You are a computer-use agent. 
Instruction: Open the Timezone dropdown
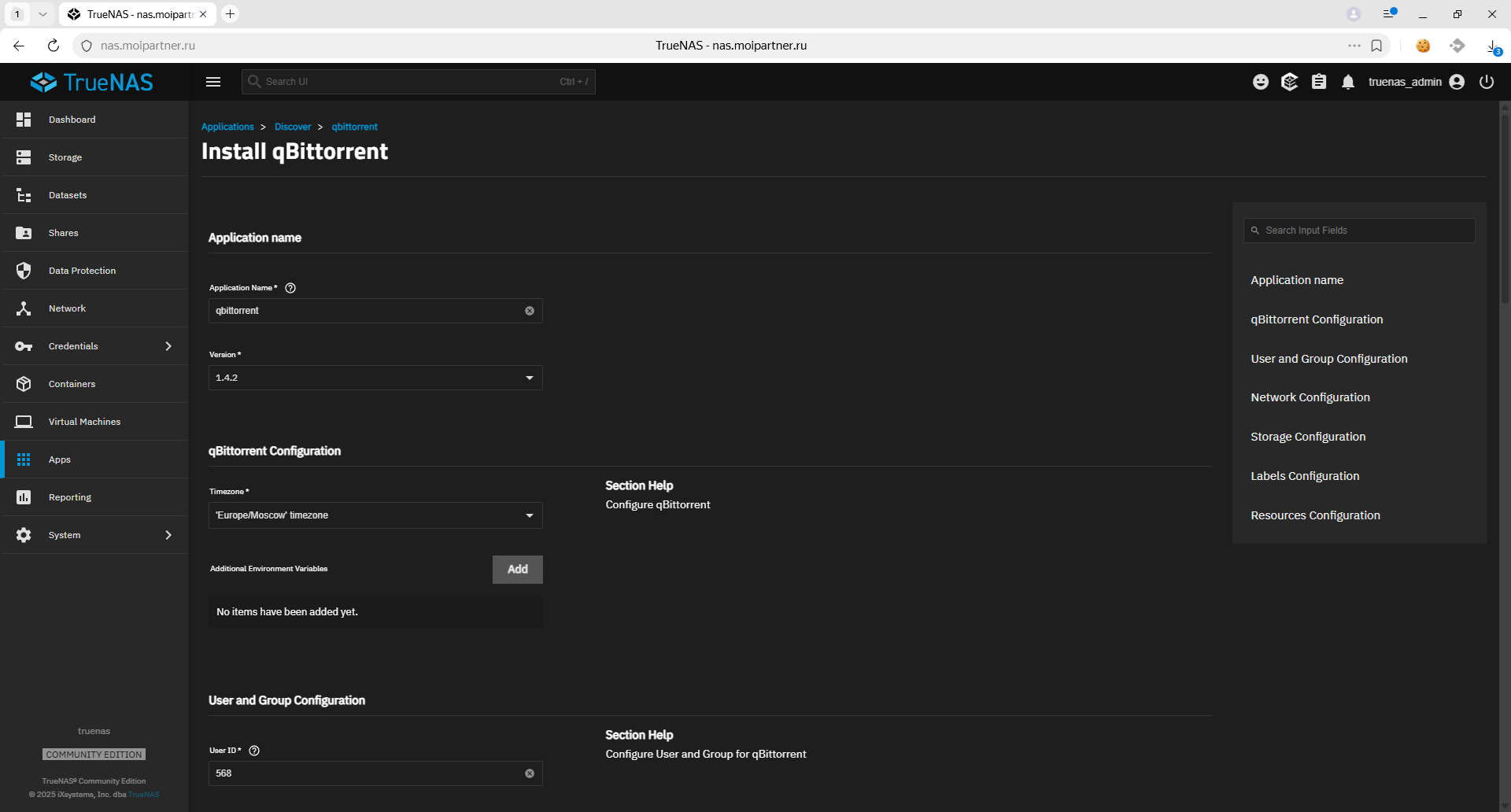375,515
